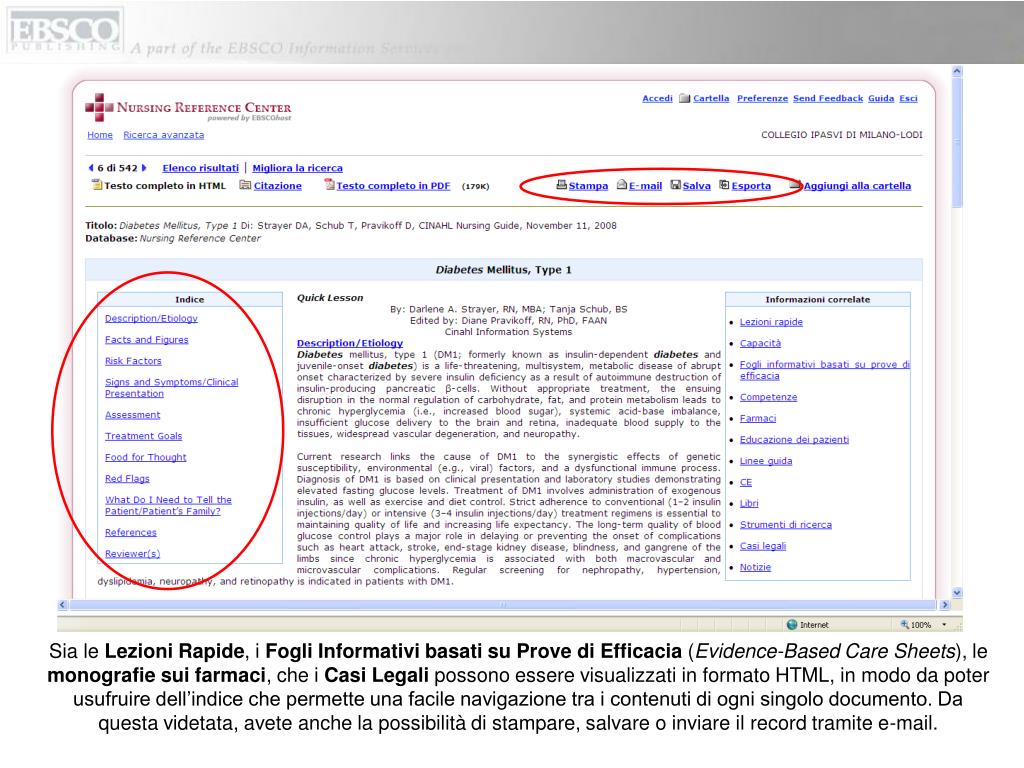The image size is (1024, 768).
Task: Open Preferenze settings link
Action: point(762,98)
